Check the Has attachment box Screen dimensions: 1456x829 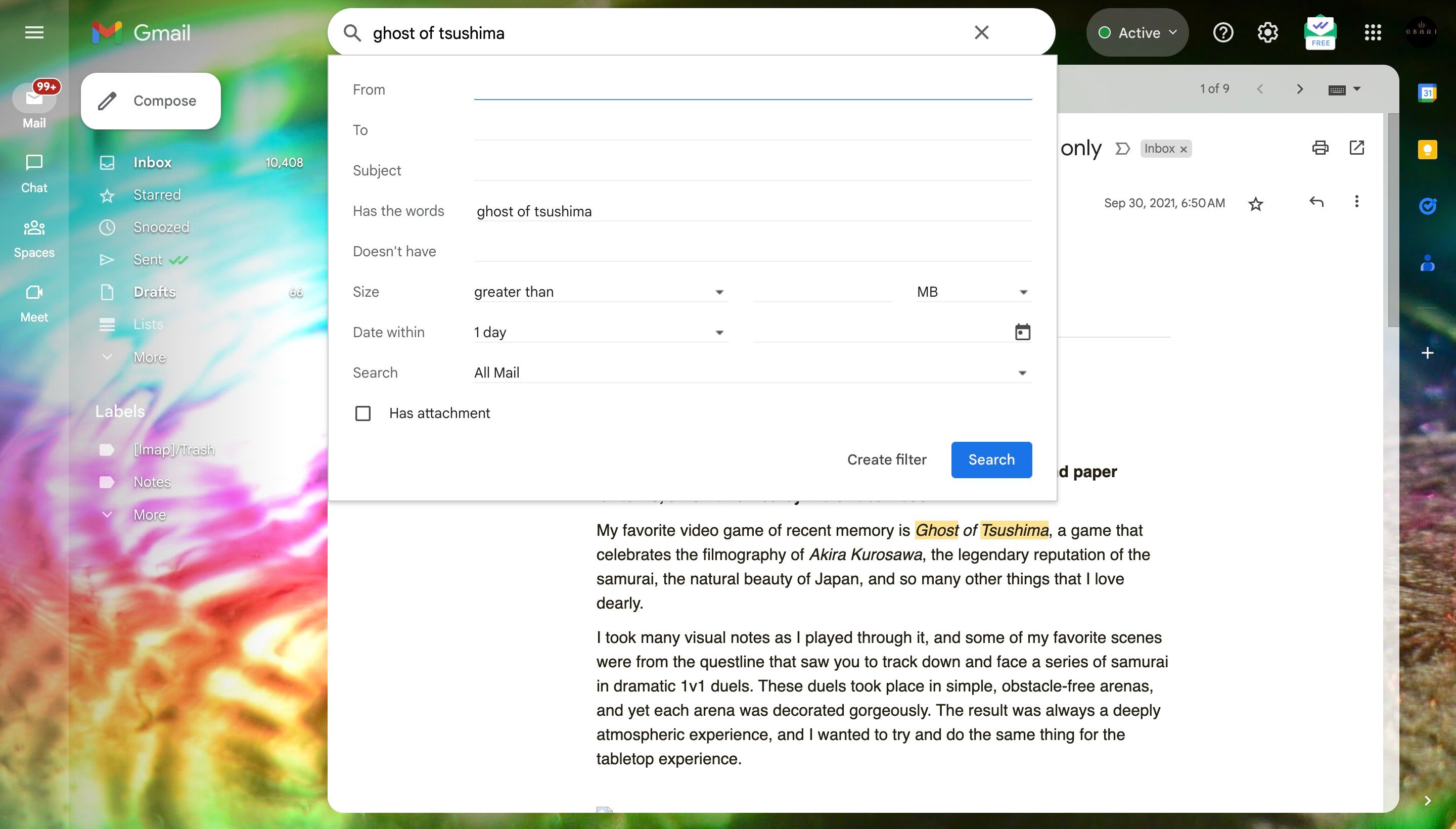point(362,413)
